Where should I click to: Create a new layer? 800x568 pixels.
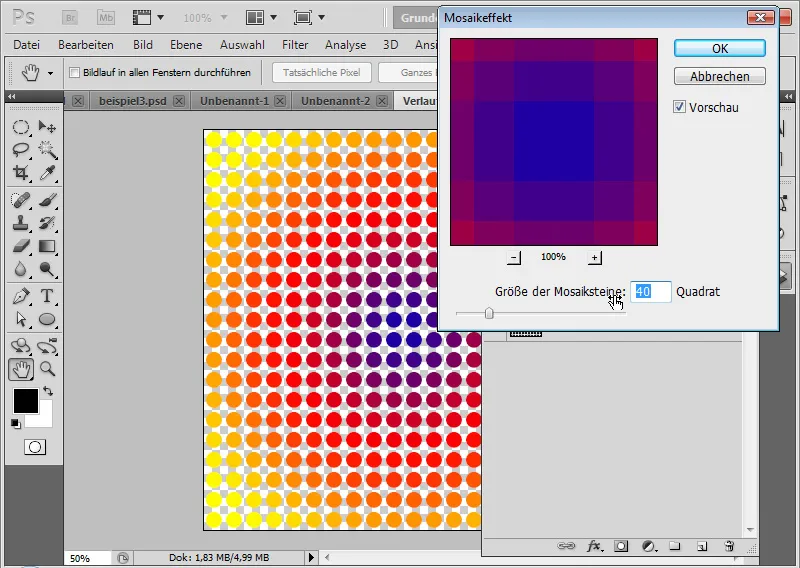[702, 546]
